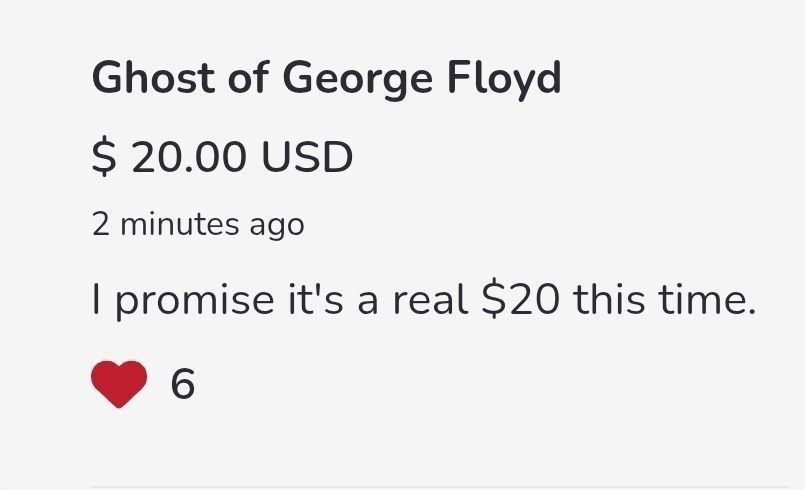Screen dimensions: 805x490
Task: Click 'this time.' at the comment end
Action: point(665,300)
